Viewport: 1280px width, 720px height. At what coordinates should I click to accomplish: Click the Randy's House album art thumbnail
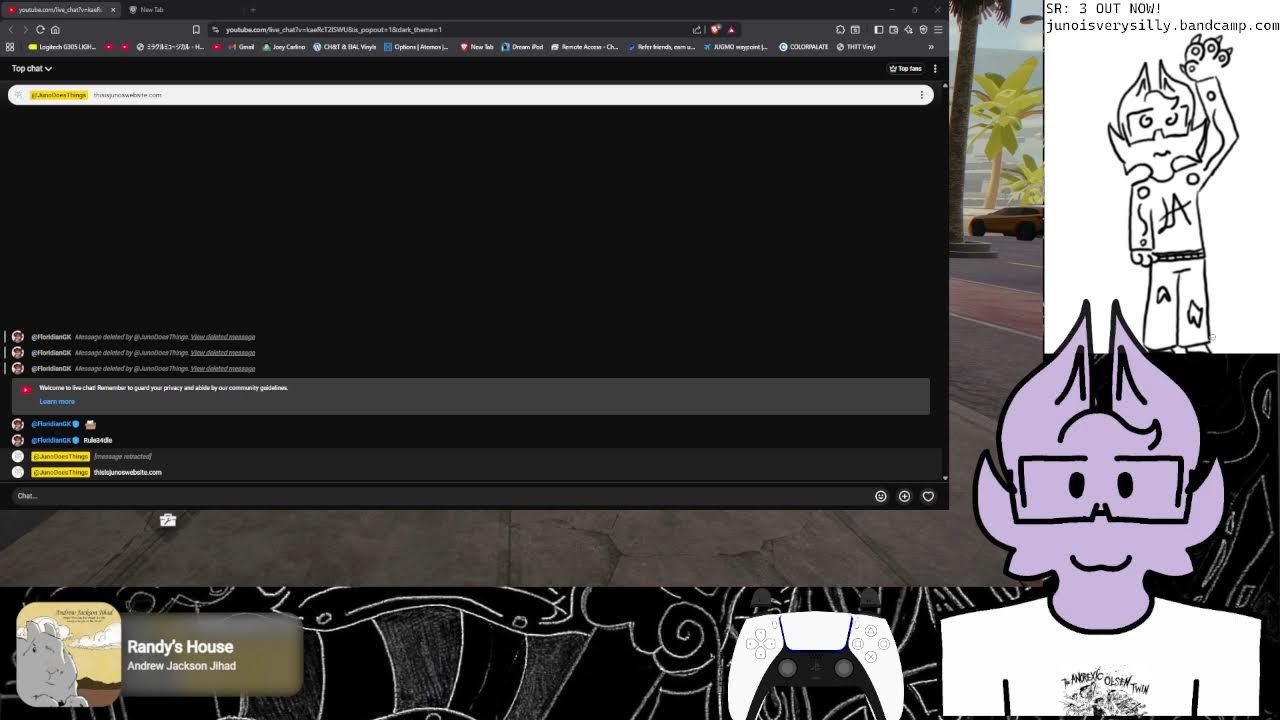click(68, 655)
